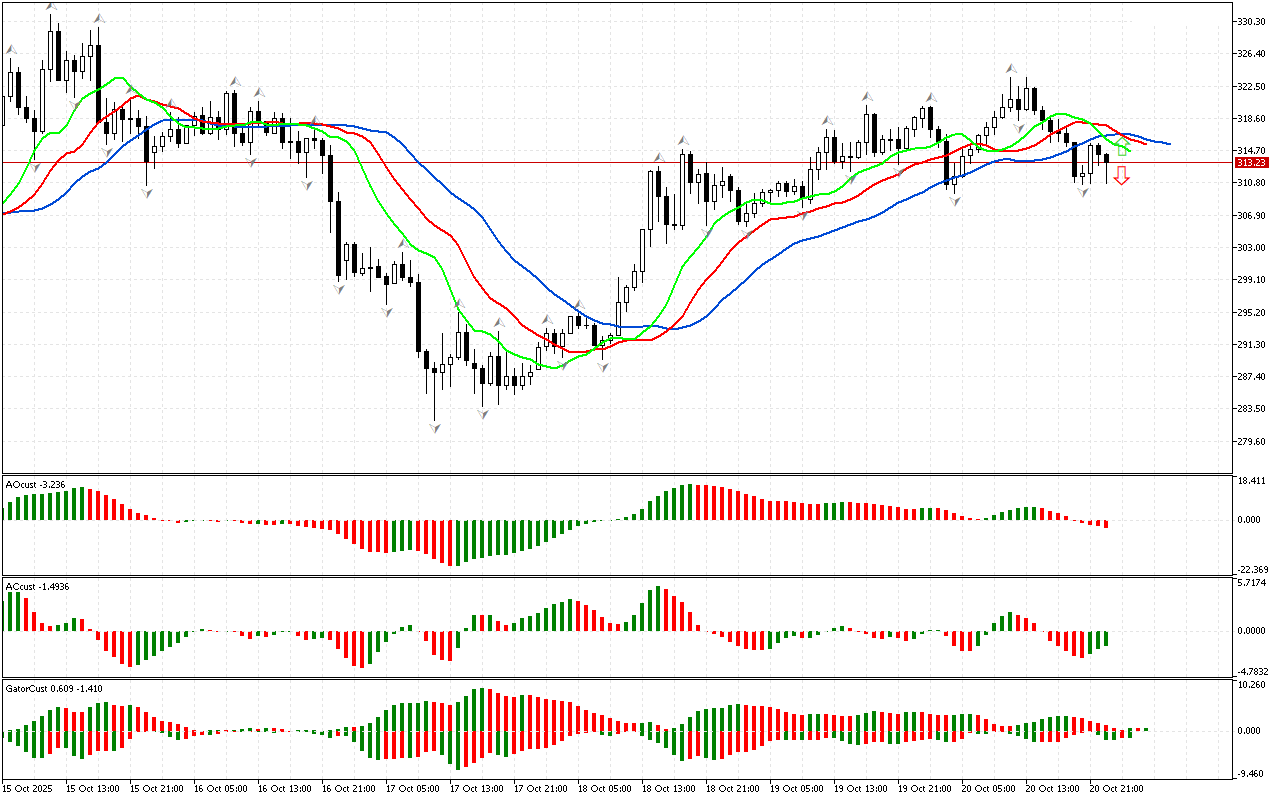The height and width of the screenshot is (800, 1280).
Task: Click the red 313.23 current price tag
Action: point(1252,162)
